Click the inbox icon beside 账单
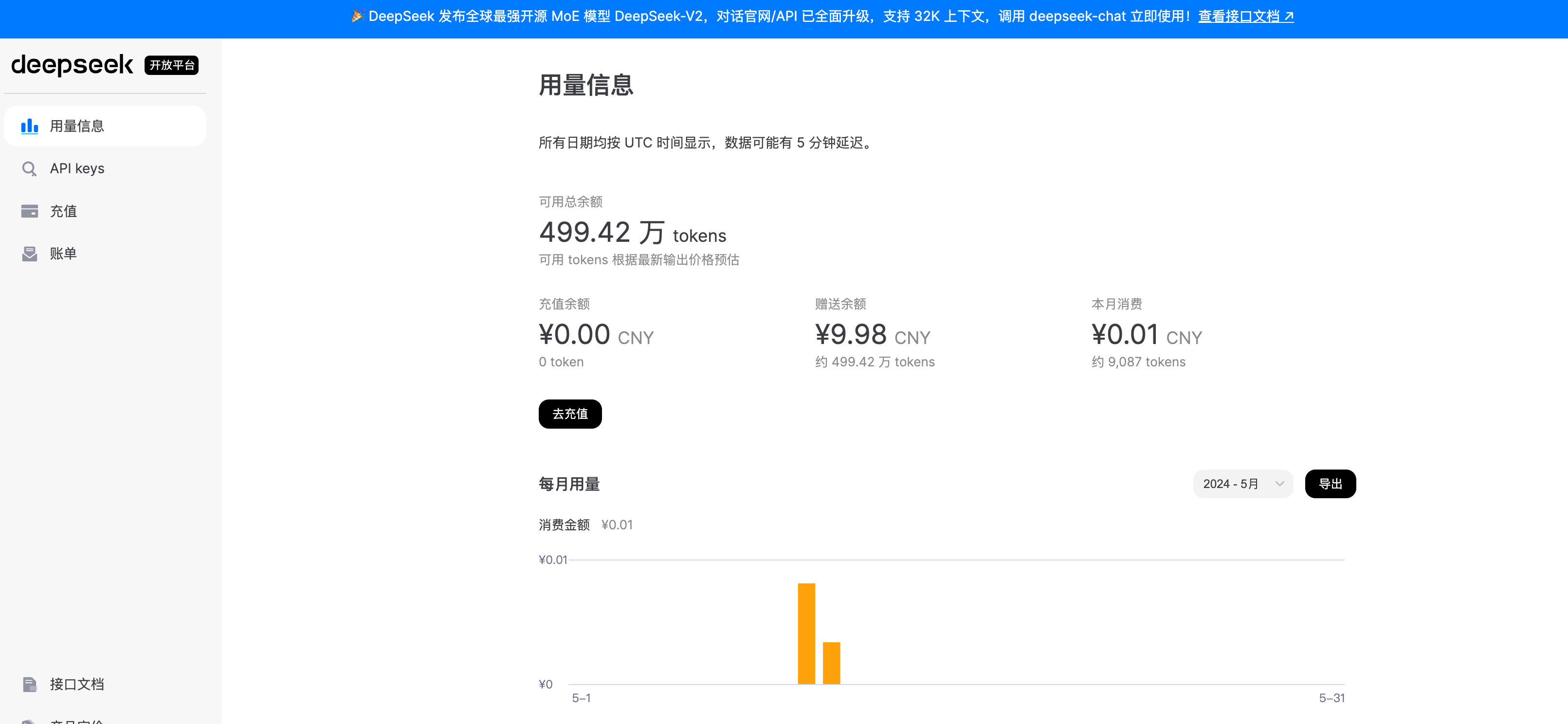The height and width of the screenshot is (724, 1568). pos(29,253)
